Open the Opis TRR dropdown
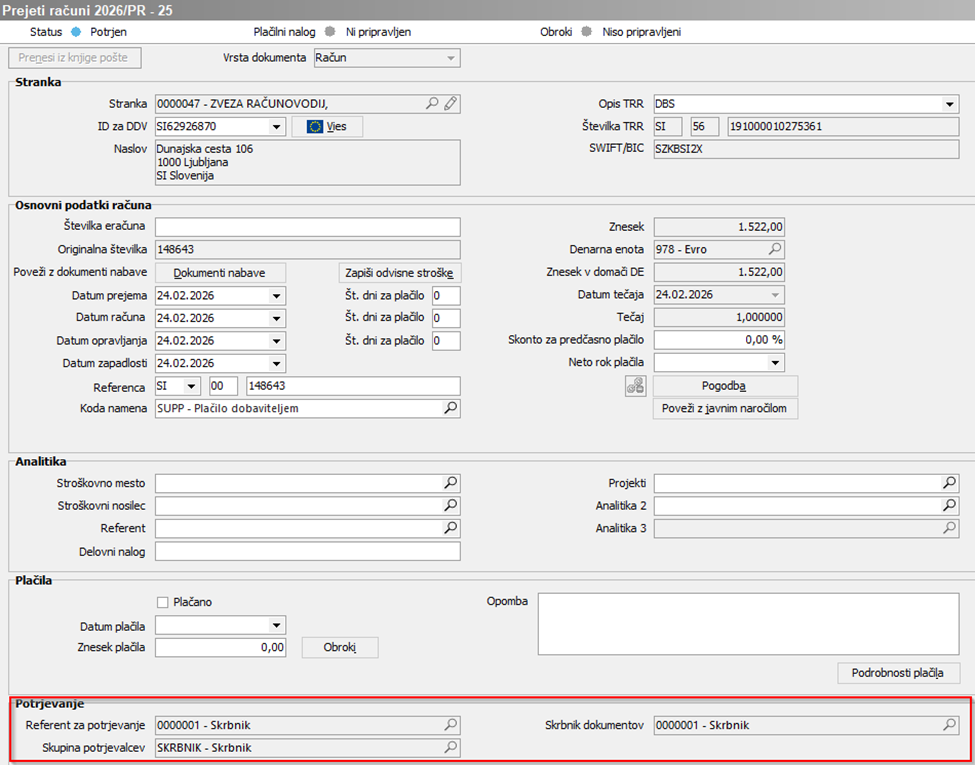The width and height of the screenshot is (975, 765). (950, 103)
